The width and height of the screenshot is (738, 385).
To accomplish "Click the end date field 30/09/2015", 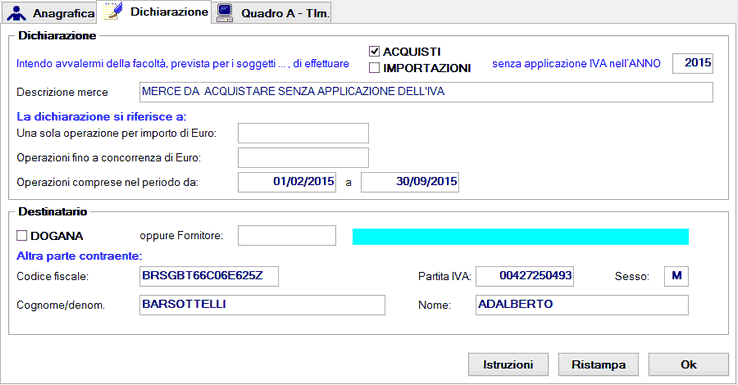I will click(410, 182).
